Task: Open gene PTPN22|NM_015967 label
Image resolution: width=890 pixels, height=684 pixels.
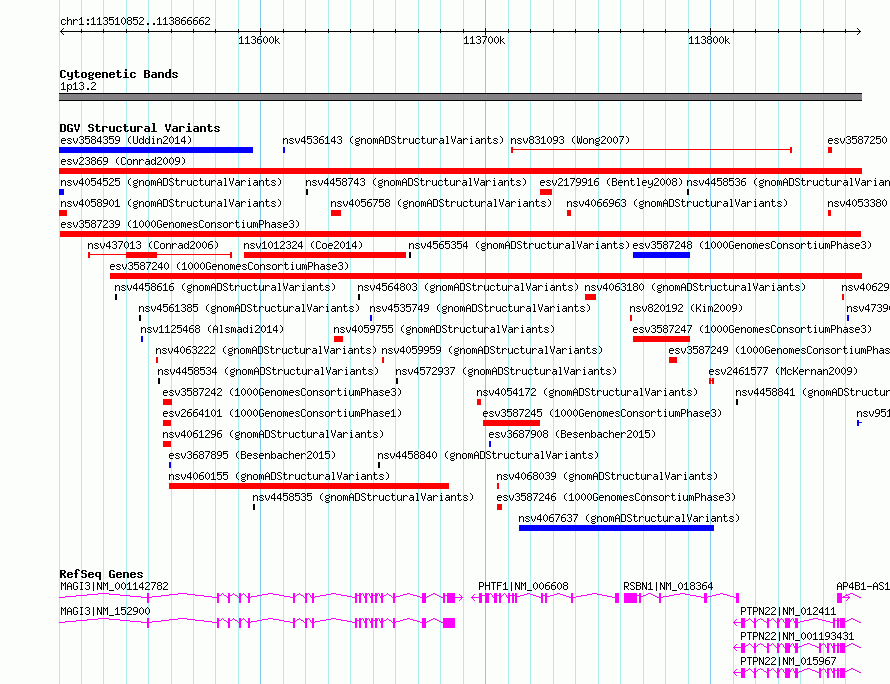Action: (788, 661)
